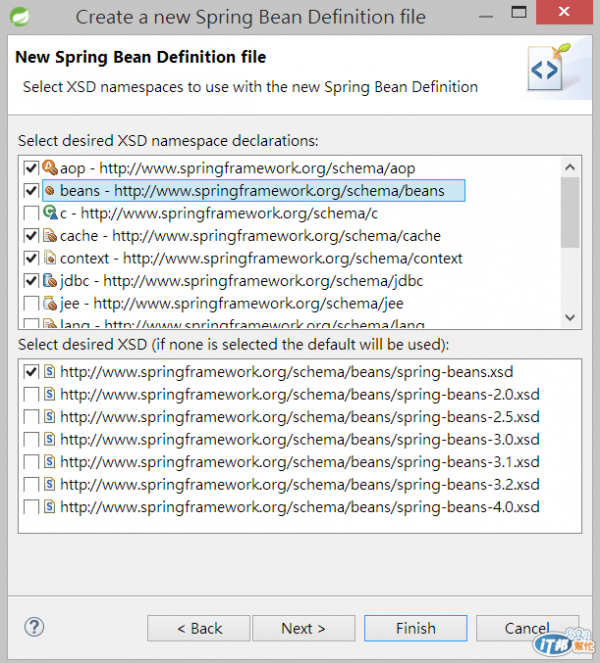Click the aop namespace icon

tap(50, 167)
